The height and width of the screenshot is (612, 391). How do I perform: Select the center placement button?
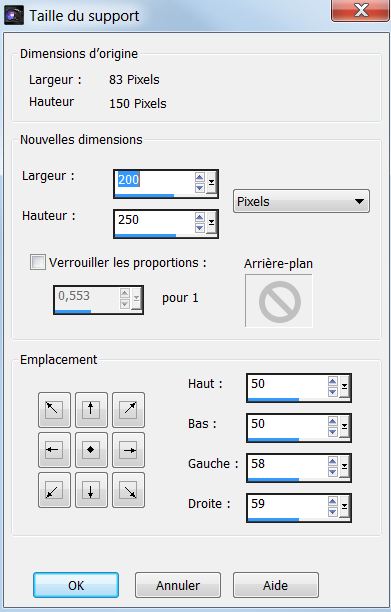pos(91,450)
